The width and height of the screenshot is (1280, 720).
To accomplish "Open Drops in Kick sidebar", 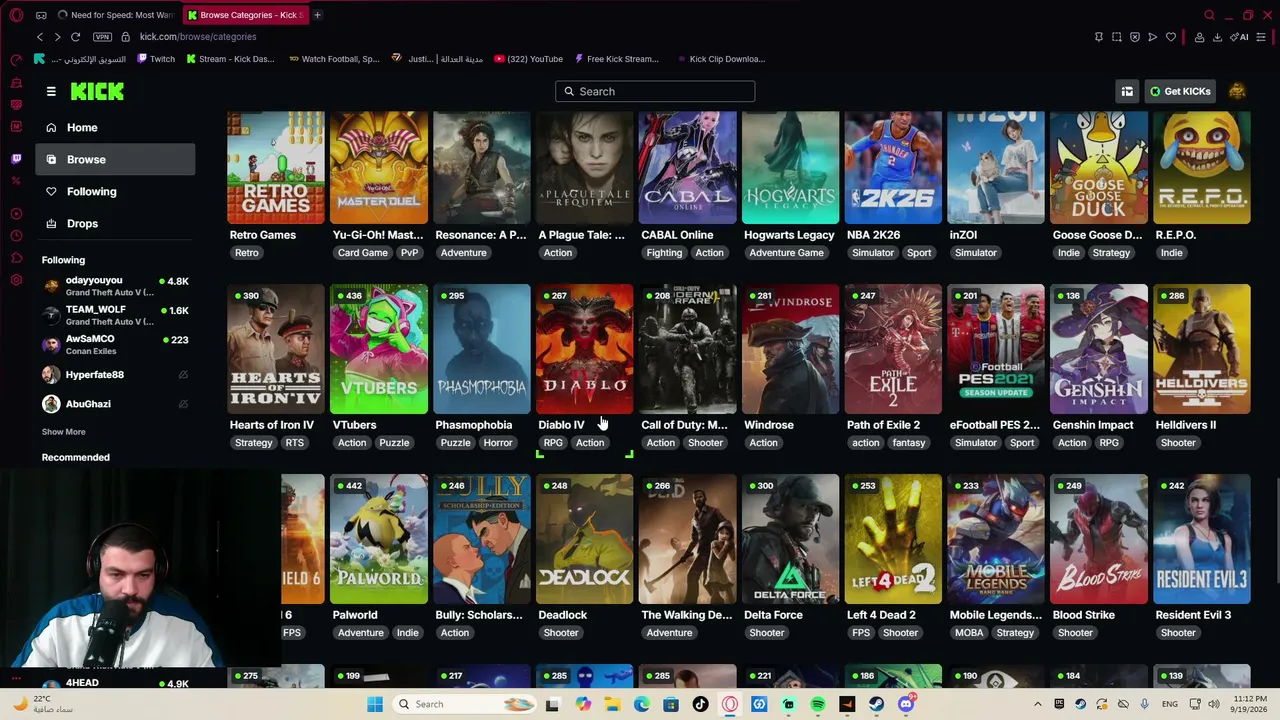I will point(115,223).
